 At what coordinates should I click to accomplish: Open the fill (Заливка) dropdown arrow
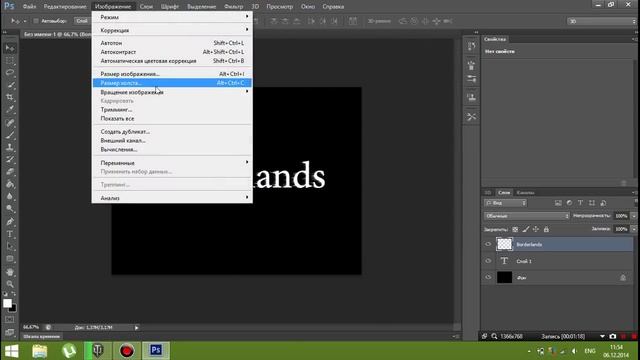pos(634,229)
